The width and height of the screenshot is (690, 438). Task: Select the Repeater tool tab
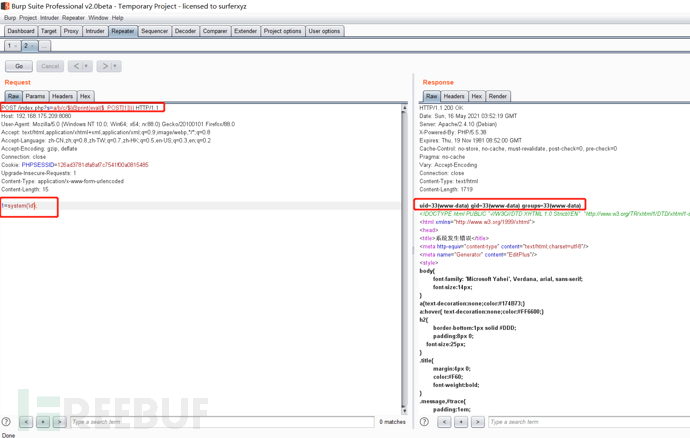coord(123,31)
